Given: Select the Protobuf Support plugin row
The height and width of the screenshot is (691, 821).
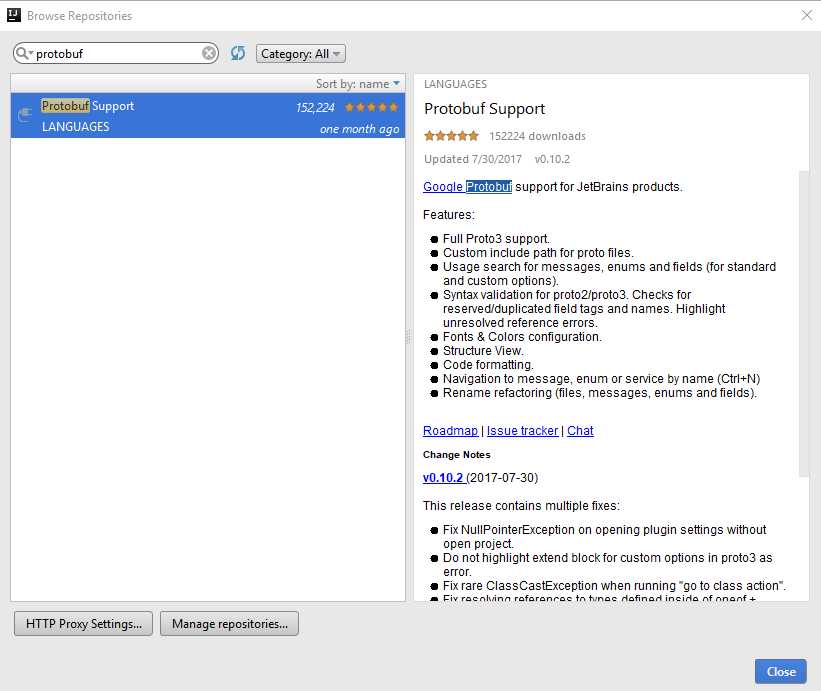Looking at the screenshot, I should click(208, 116).
